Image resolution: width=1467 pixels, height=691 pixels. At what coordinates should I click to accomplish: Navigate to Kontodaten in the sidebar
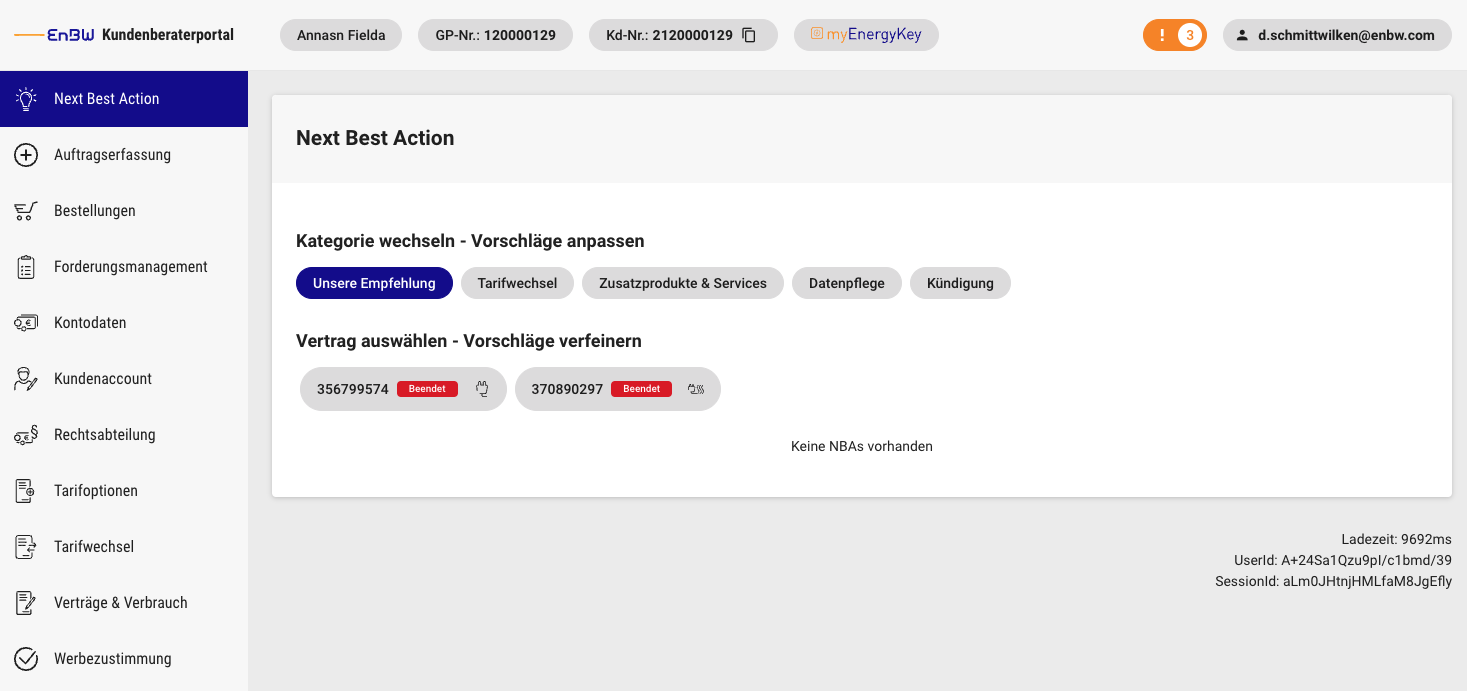124,323
